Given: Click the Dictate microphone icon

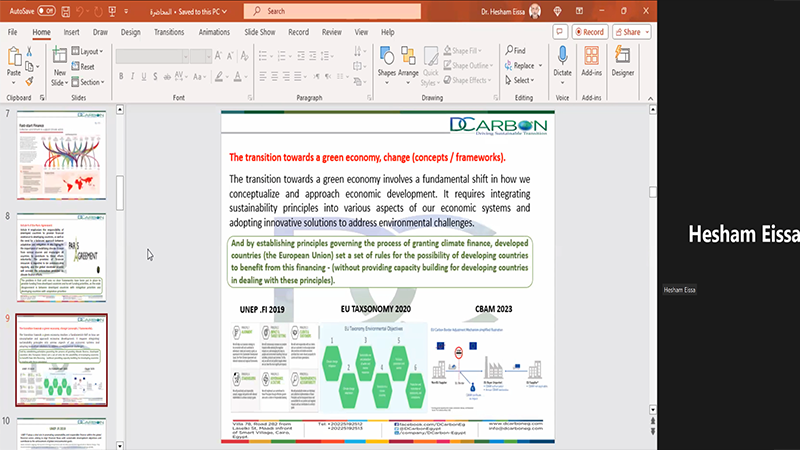Looking at the screenshot, I should coord(562,56).
